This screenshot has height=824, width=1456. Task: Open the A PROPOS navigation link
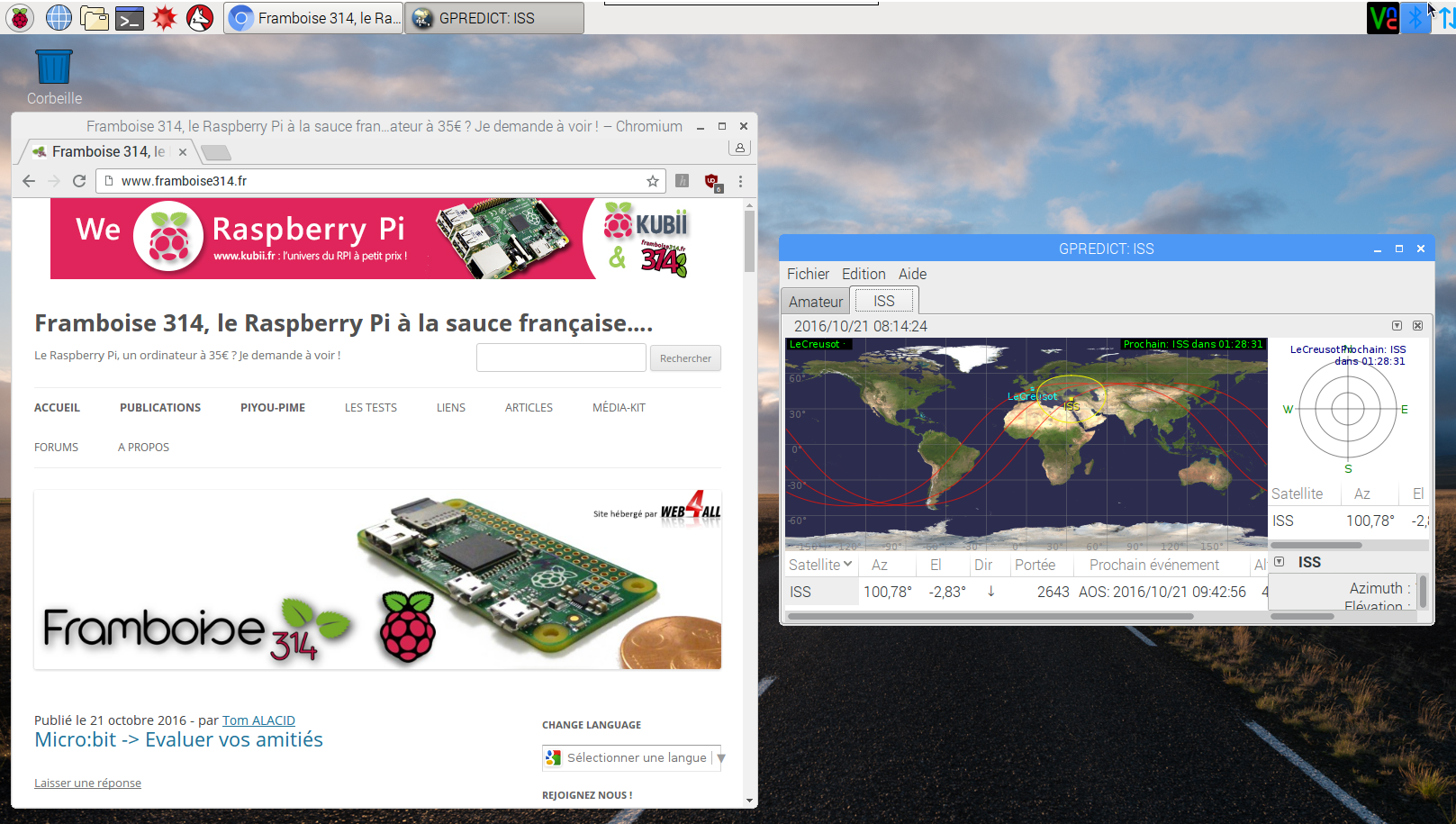[143, 448]
